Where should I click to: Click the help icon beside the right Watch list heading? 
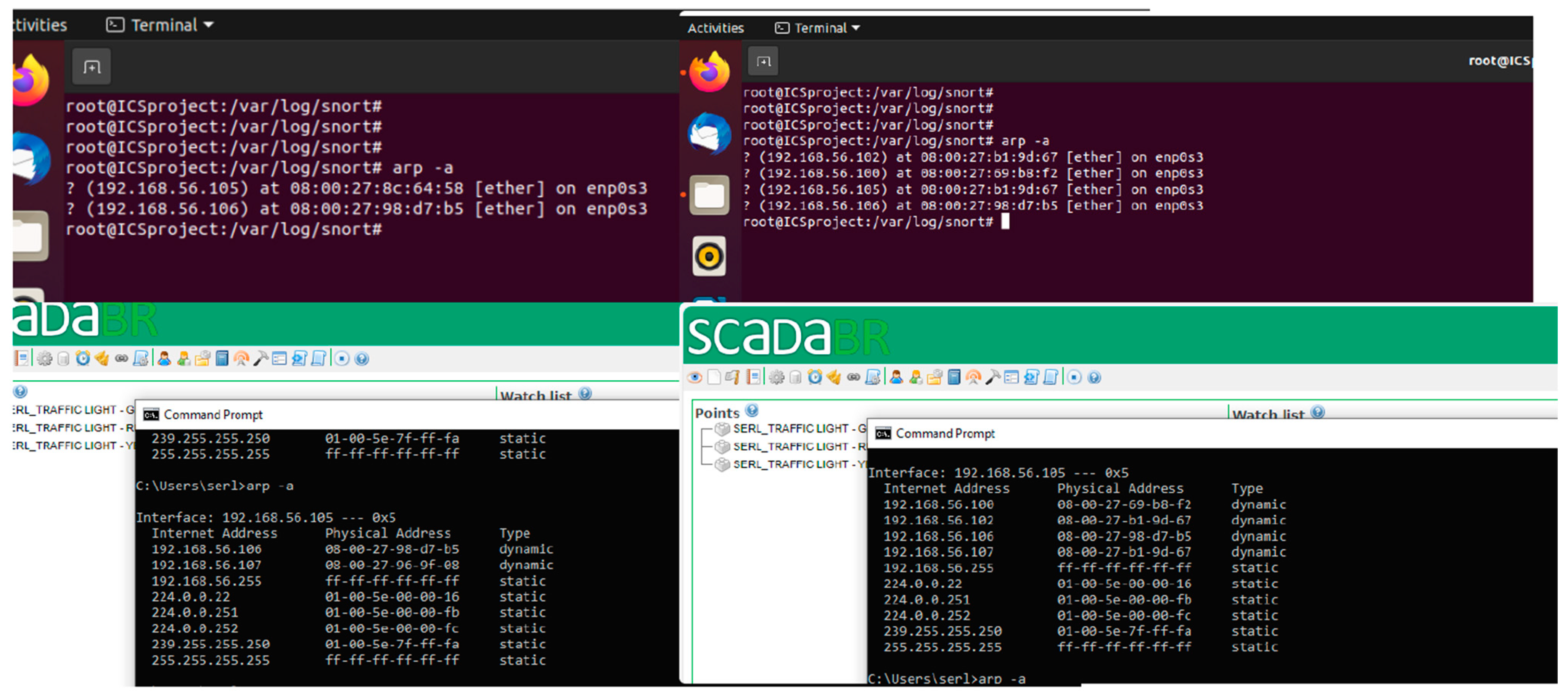coord(1318,412)
